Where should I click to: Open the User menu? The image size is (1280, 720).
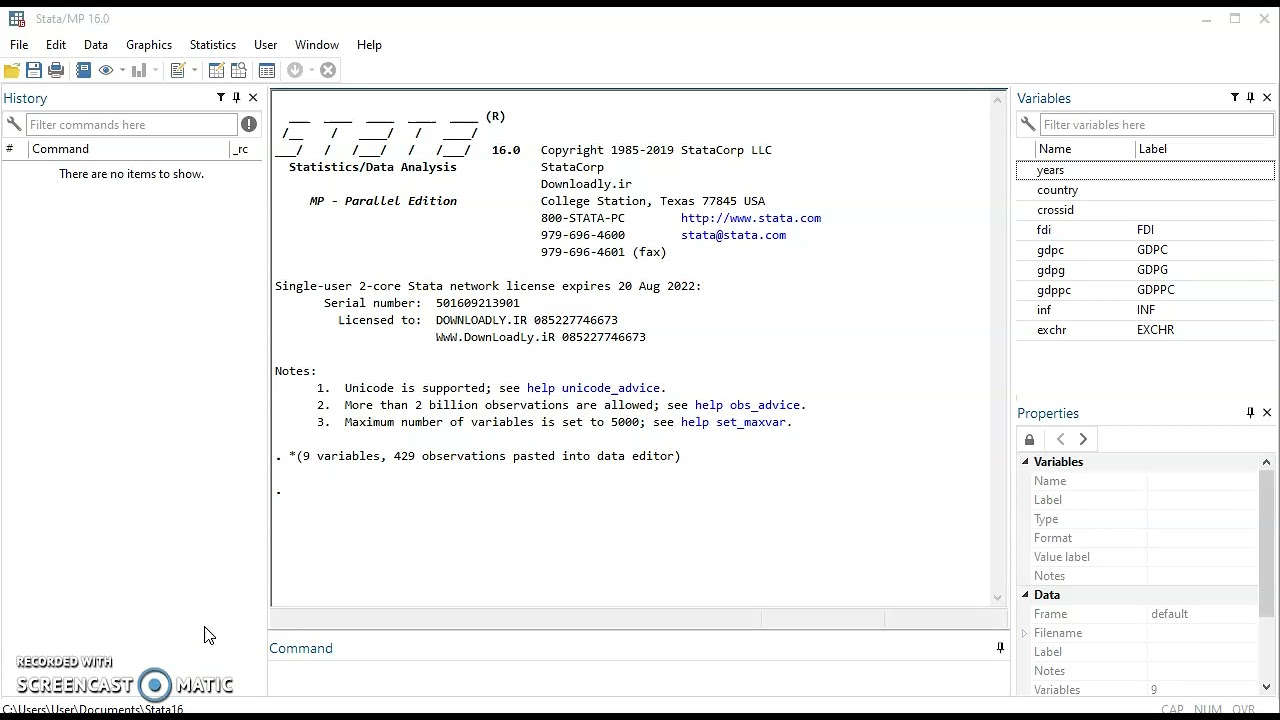point(265,45)
